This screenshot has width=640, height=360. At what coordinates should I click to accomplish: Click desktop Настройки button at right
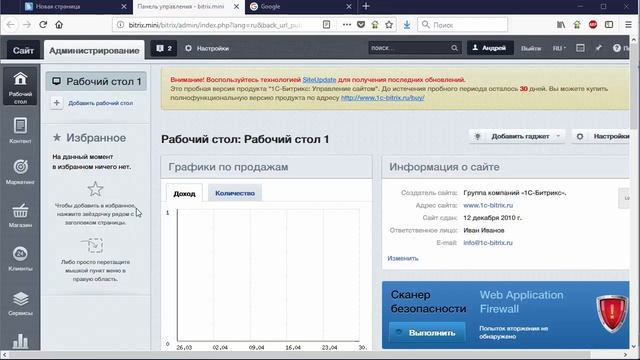(601, 136)
